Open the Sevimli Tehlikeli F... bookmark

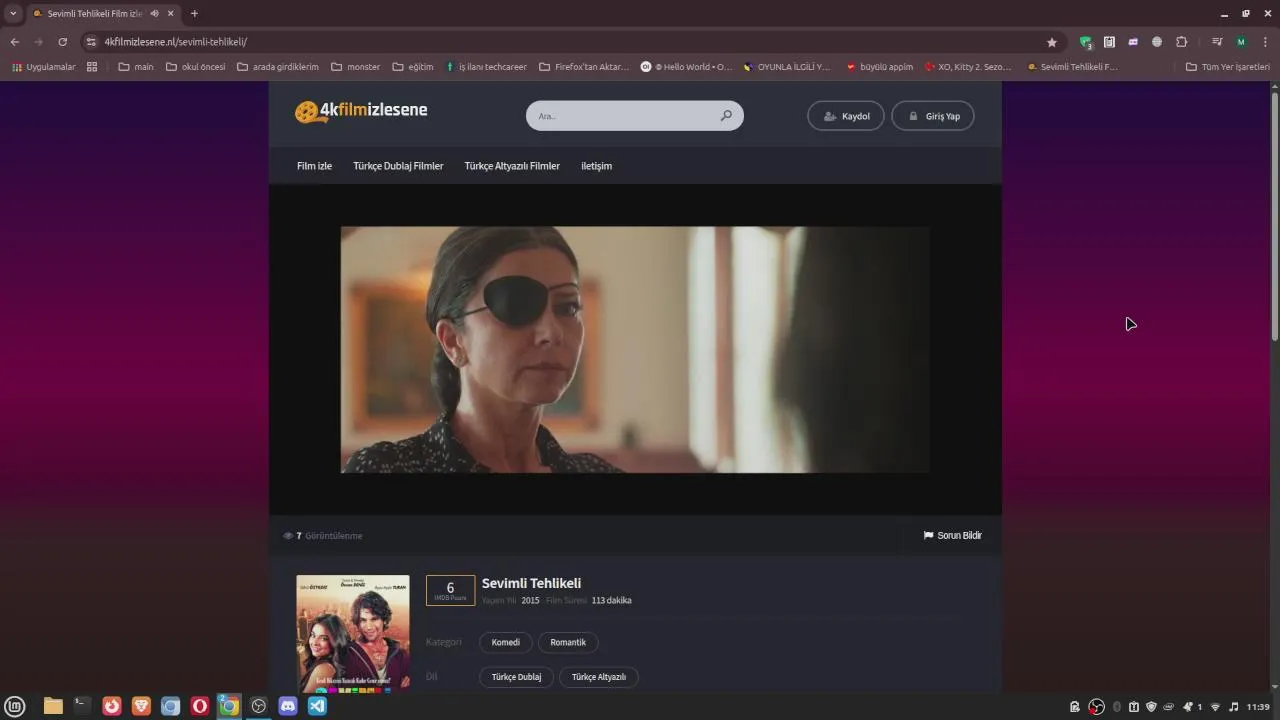coord(1073,67)
